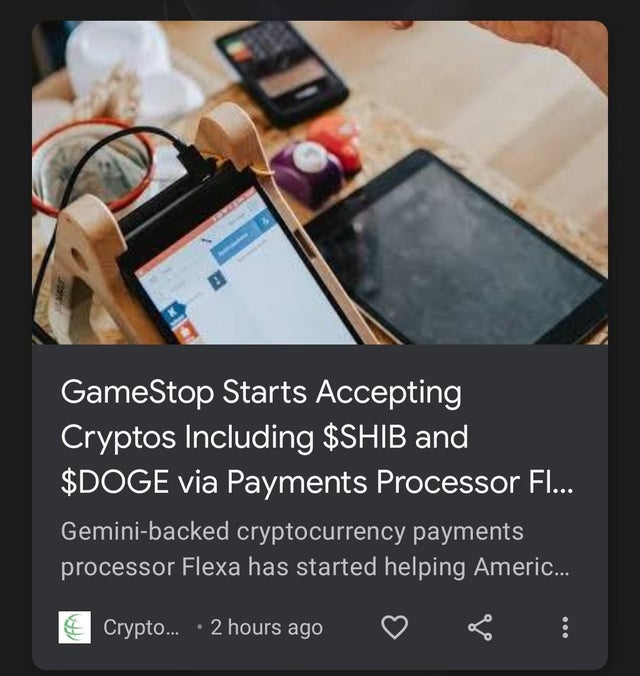Open the article's photo thumbnail
The width and height of the screenshot is (640, 676).
(320, 183)
